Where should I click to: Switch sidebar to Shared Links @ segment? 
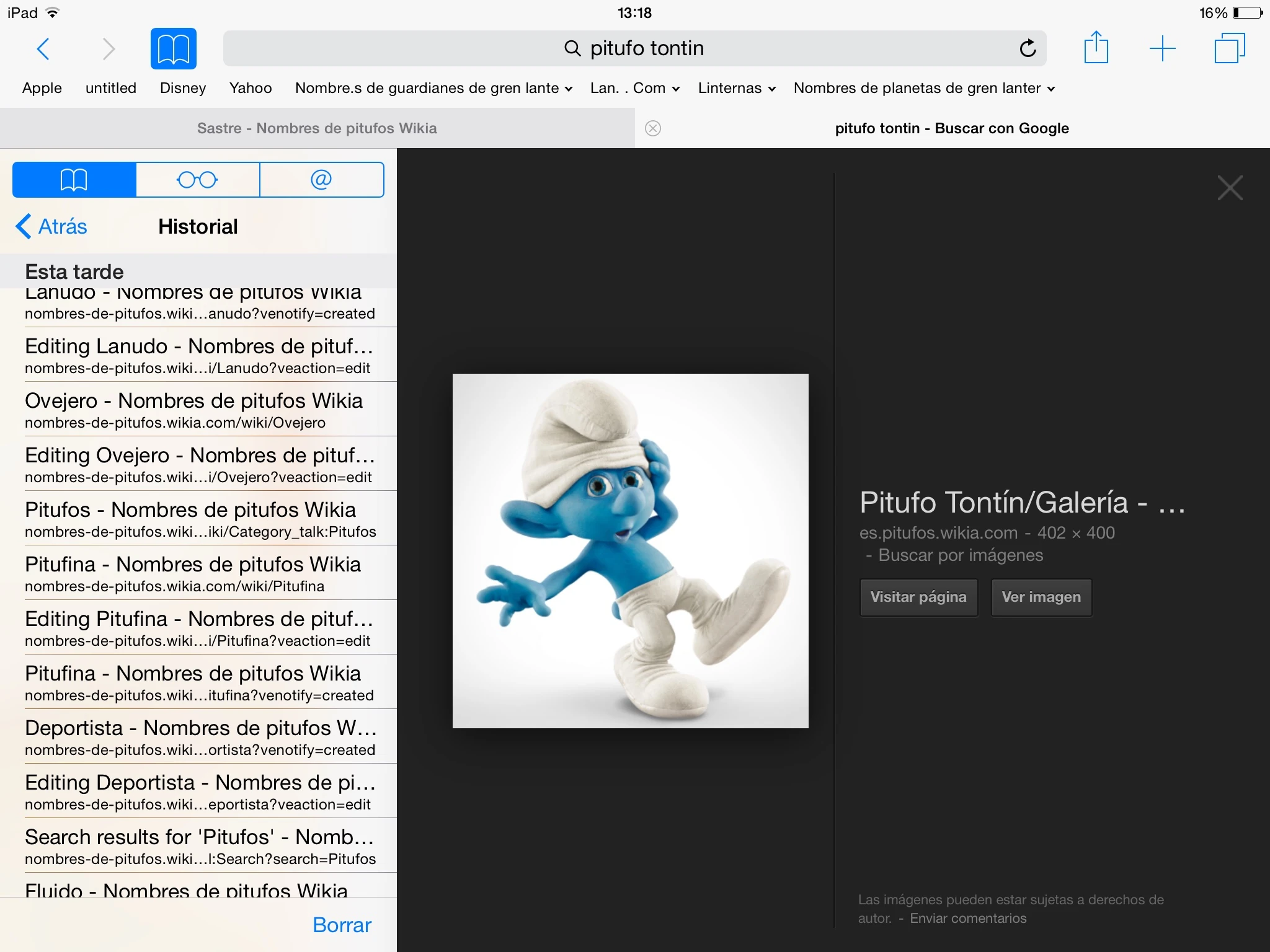pos(321,180)
